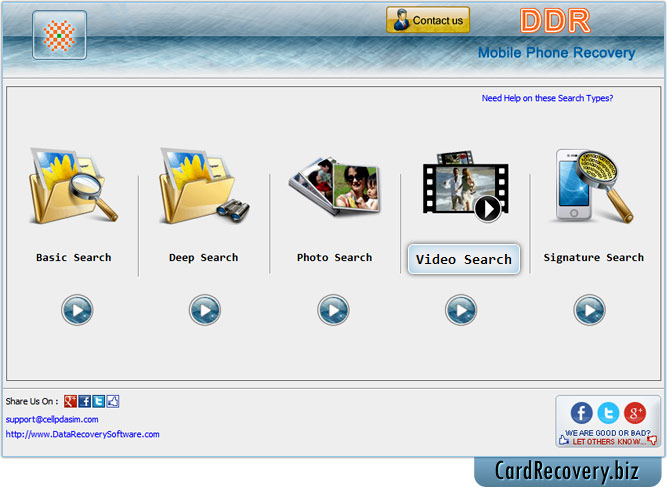This screenshot has width=667, height=487.
Task: Share on Google Plus small icon
Action: coord(70,401)
